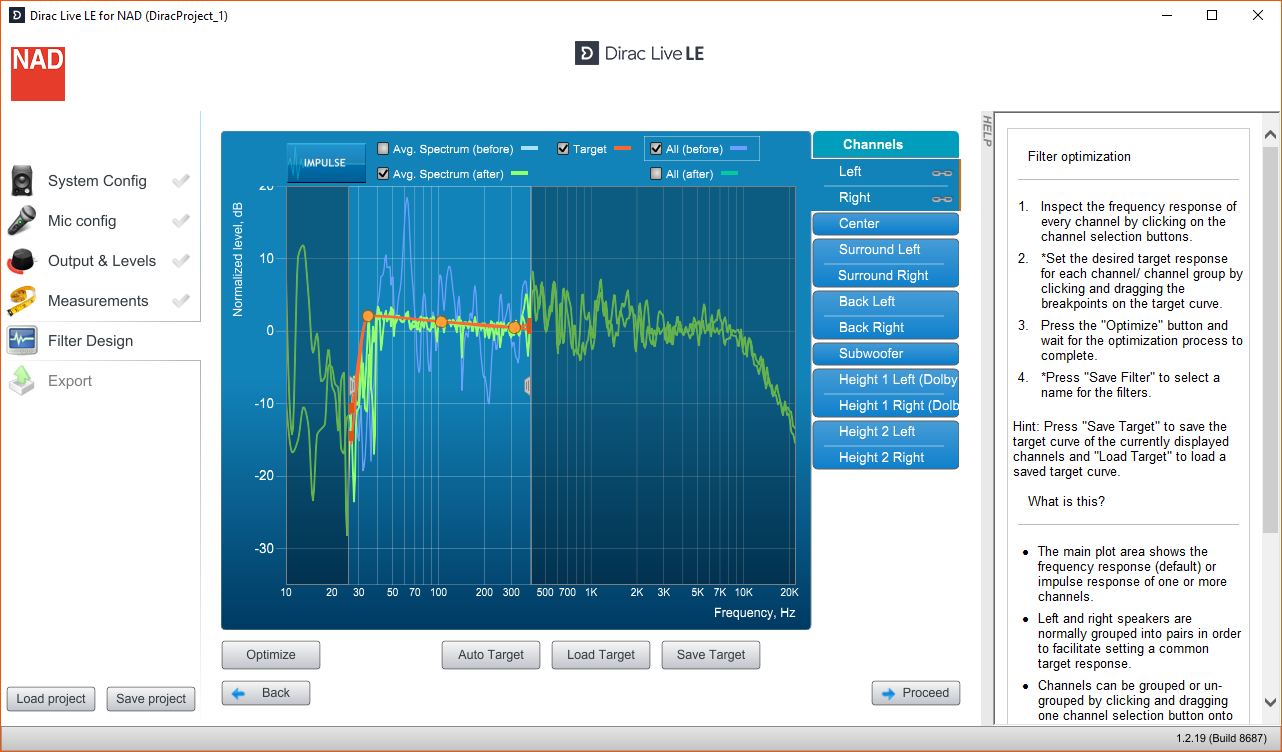Select the Back Right channel
The height and width of the screenshot is (752, 1282).
tap(886, 328)
